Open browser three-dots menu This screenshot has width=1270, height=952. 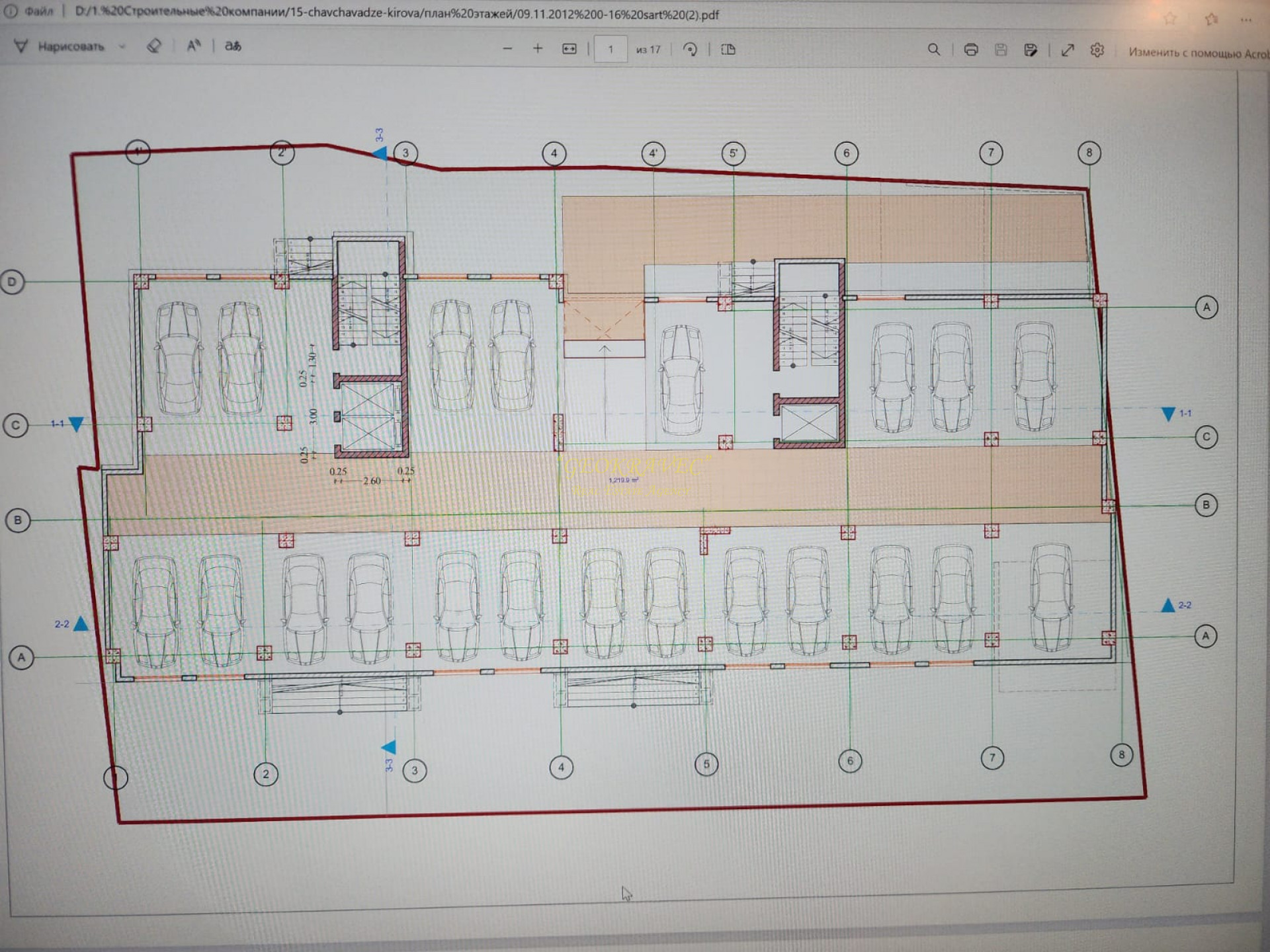point(1246,19)
